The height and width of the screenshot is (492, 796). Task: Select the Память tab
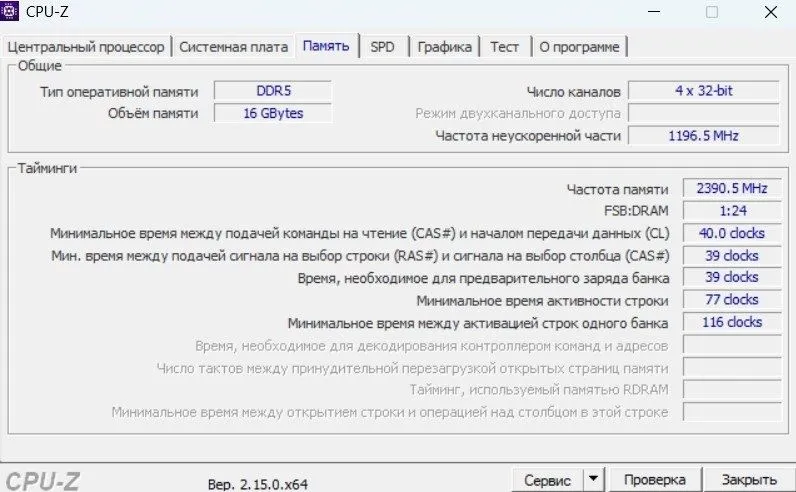(x=326, y=46)
